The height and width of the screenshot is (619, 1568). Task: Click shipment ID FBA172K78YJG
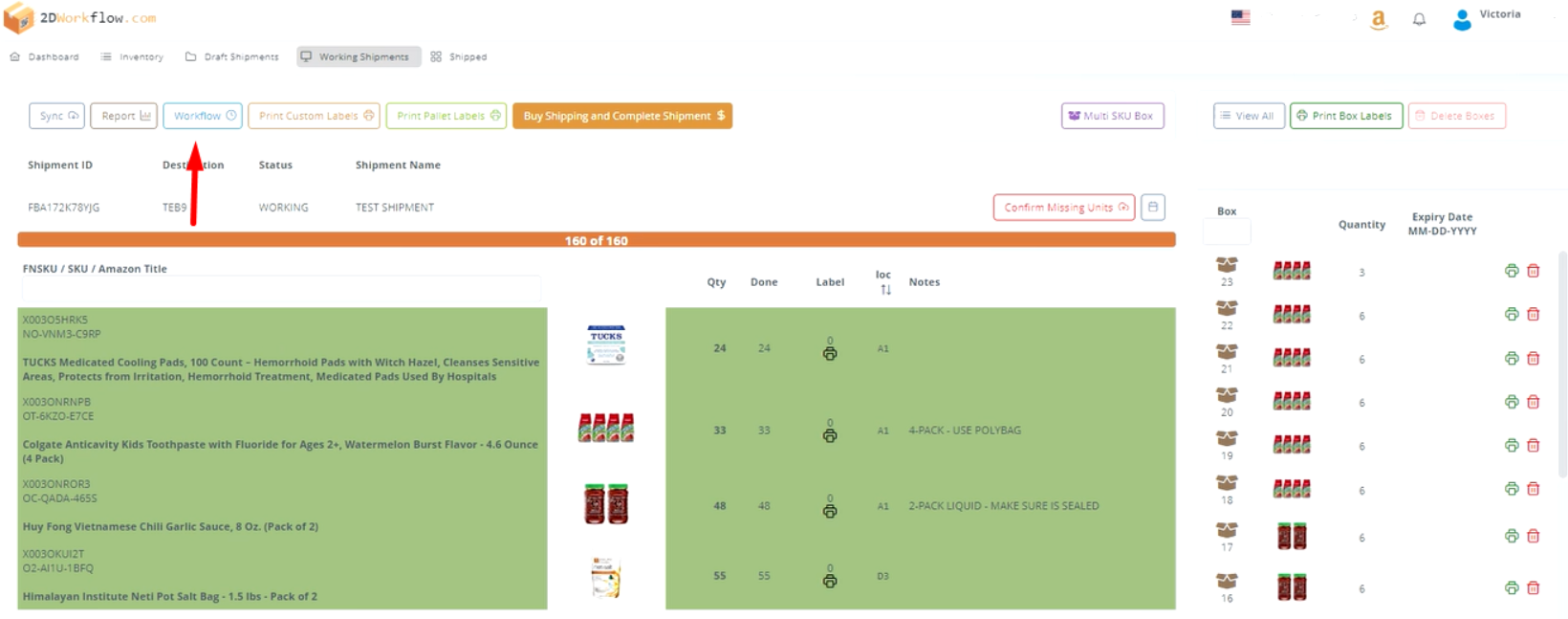63,208
